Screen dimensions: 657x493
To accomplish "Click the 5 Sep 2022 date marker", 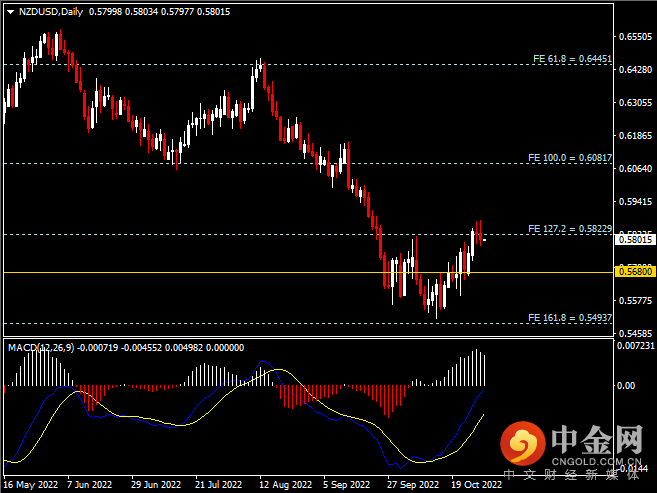I will 347,485.
